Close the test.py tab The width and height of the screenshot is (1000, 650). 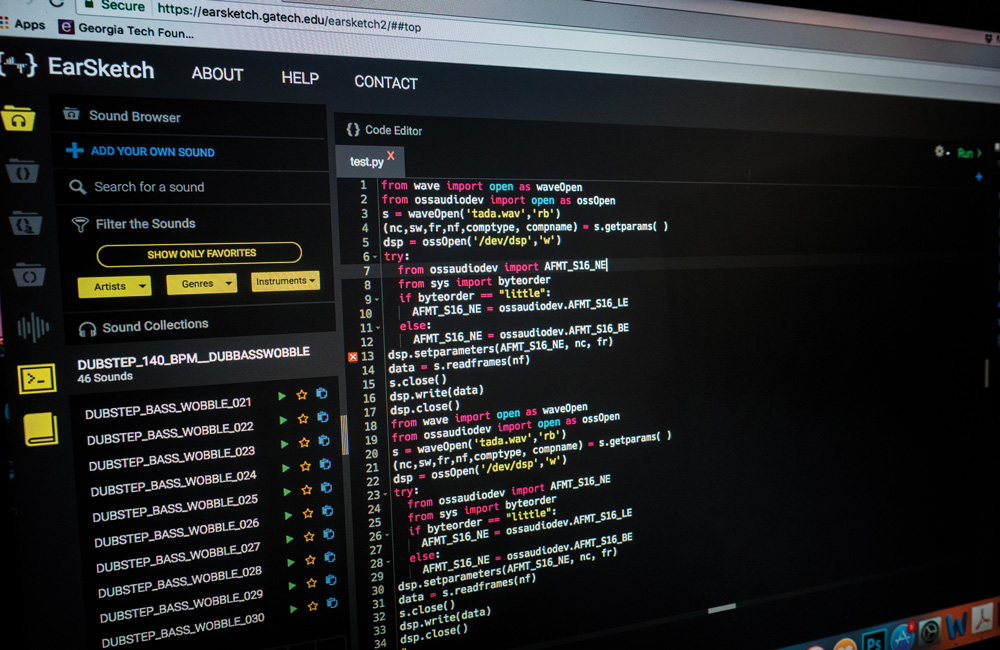click(391, 156)
